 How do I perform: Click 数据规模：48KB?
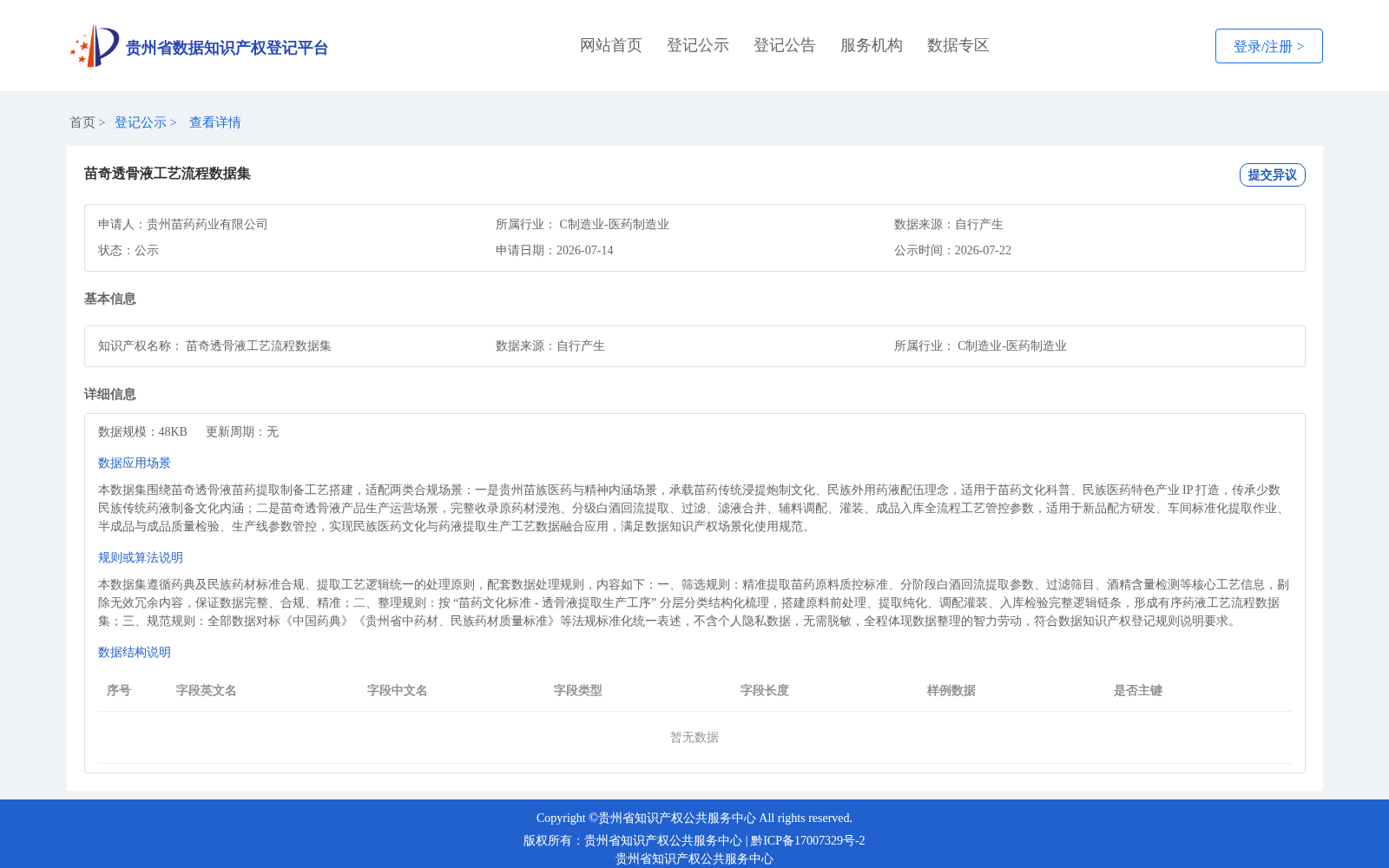[142, 431]
